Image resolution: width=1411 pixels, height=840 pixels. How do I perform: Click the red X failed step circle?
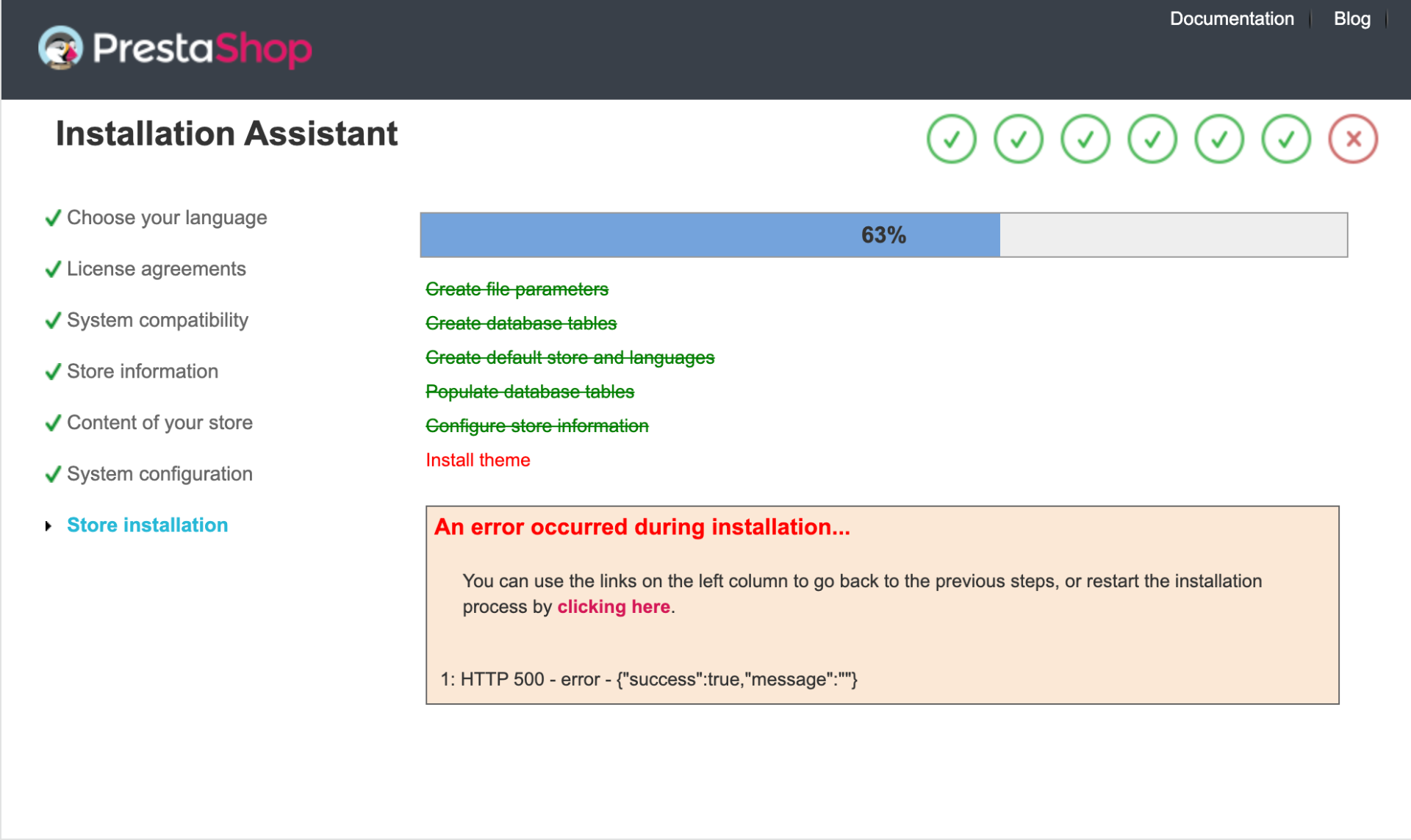(1353, 139)
